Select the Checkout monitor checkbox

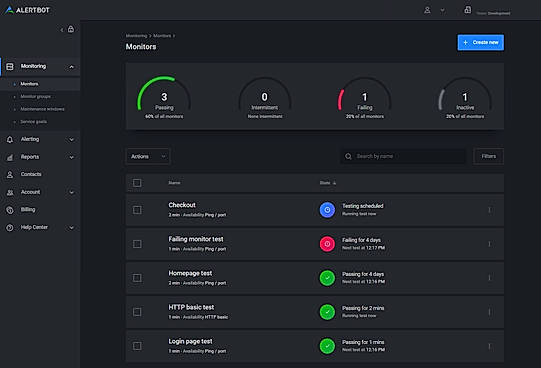(x=137, y=210)
